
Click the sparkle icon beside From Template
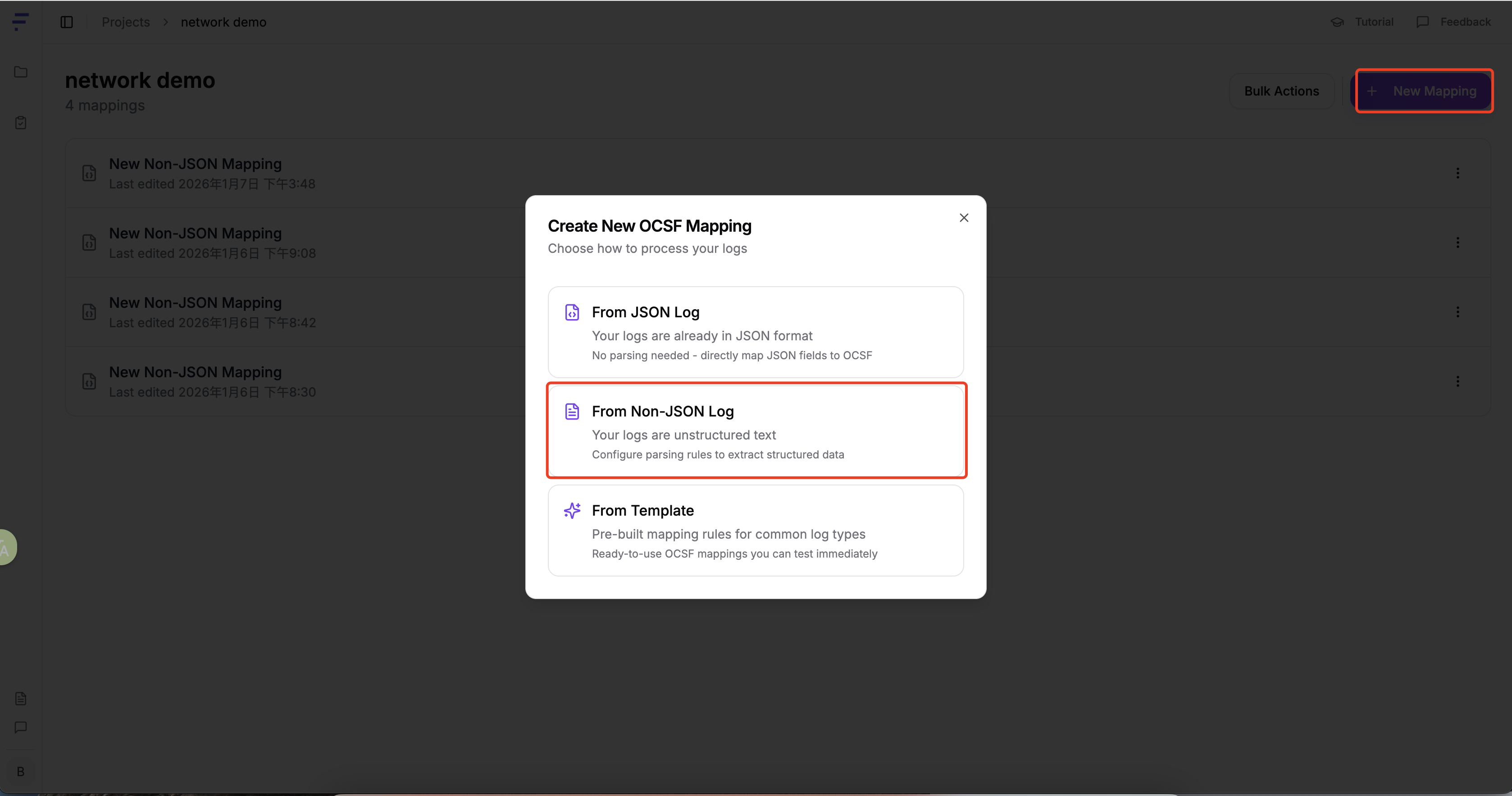(572, 510)
